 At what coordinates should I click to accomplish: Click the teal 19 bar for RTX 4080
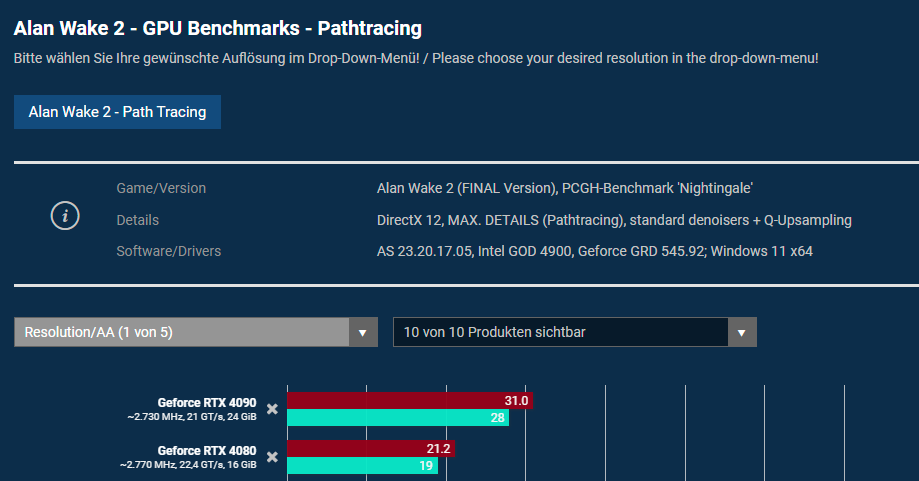[362, 466]
